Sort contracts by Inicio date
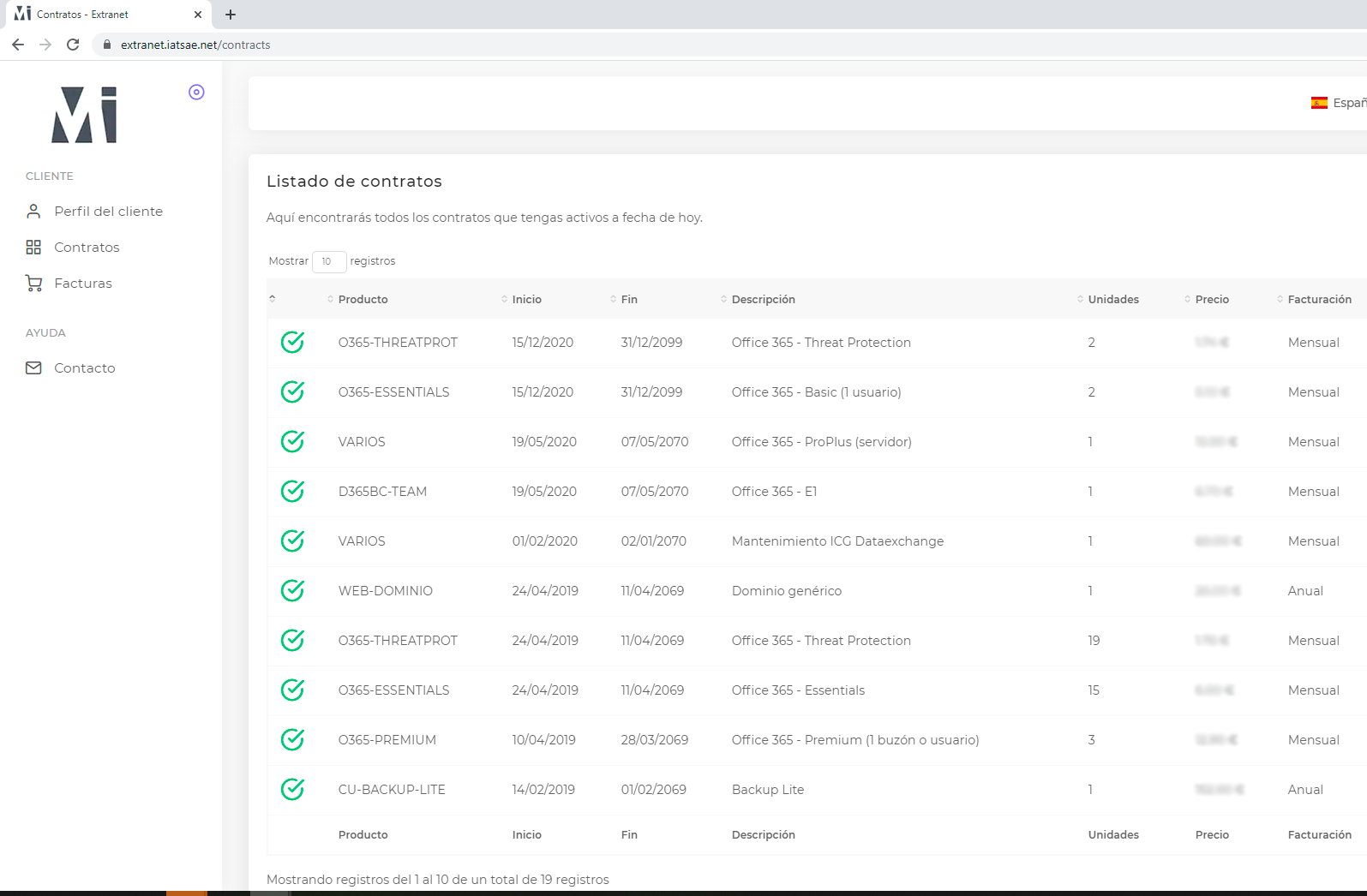Viewport: 1367px width, 896px height. [x=526, y=300]
